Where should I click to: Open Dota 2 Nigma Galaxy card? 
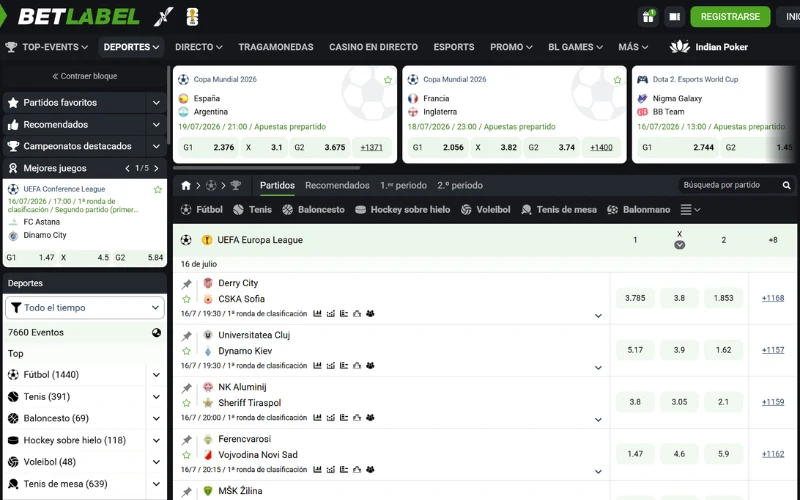pyautogui.click(x=714, y=115)
